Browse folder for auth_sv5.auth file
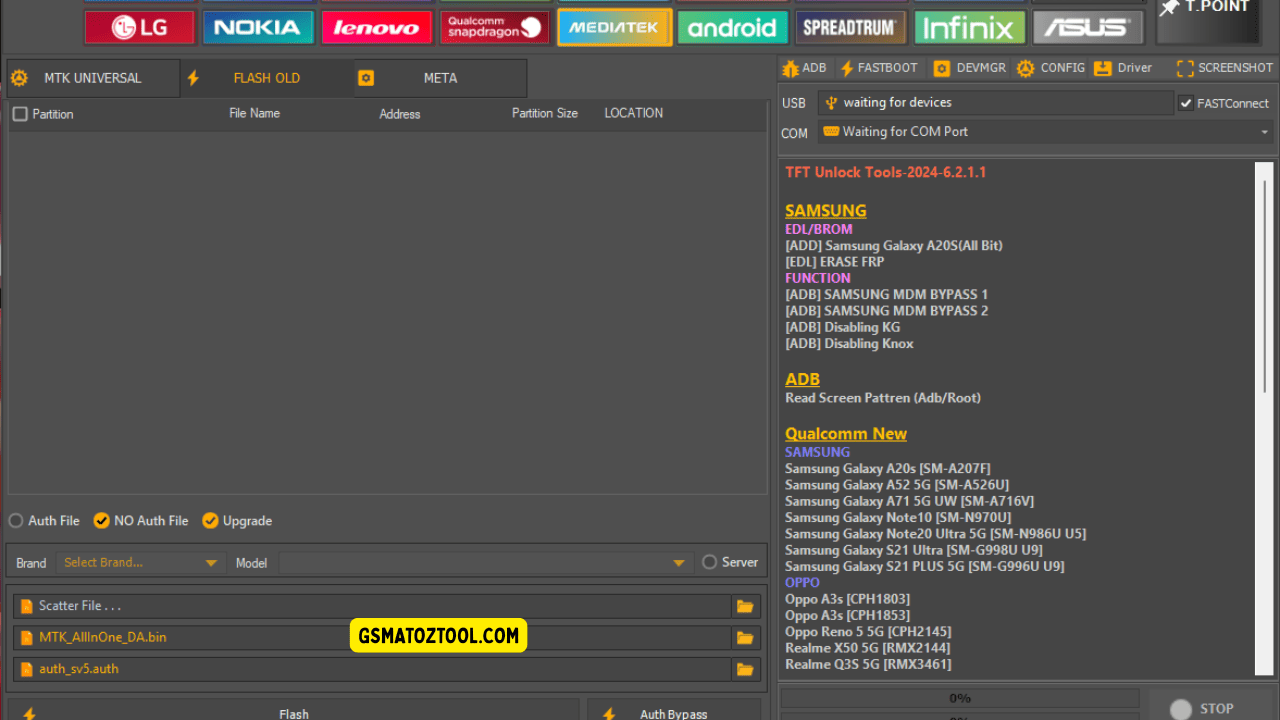1280x720 pixels. point(745,669)
